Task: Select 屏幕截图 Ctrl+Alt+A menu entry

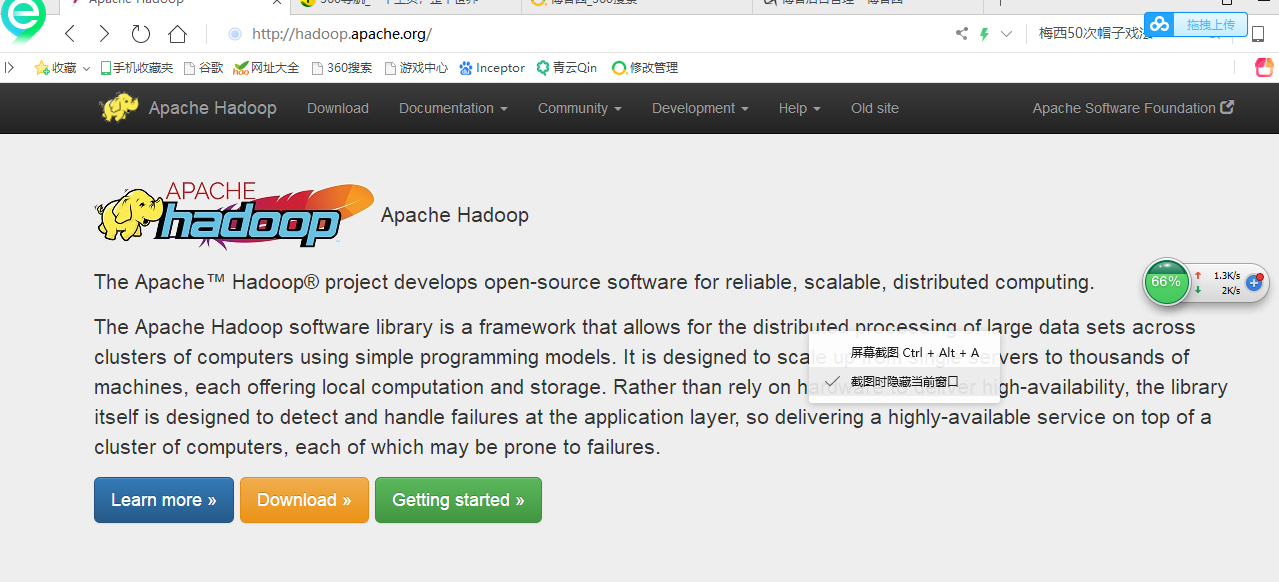Action: pyautogui.click(x=904, y=353)
